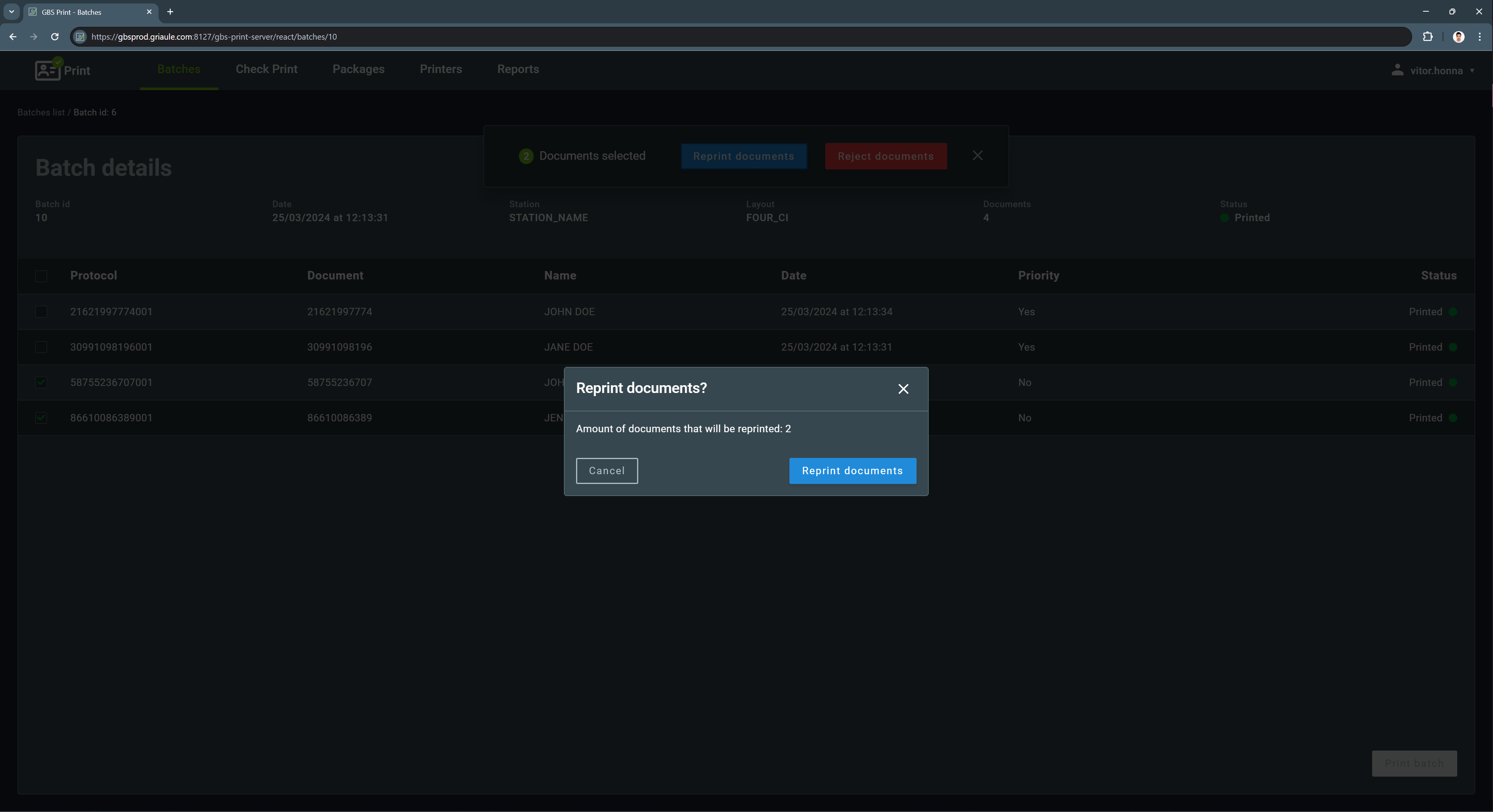This screenshot has width=1493, height=812.
Task: Click the Name column header
Action: pyautogui.click(x=560, y=275)
